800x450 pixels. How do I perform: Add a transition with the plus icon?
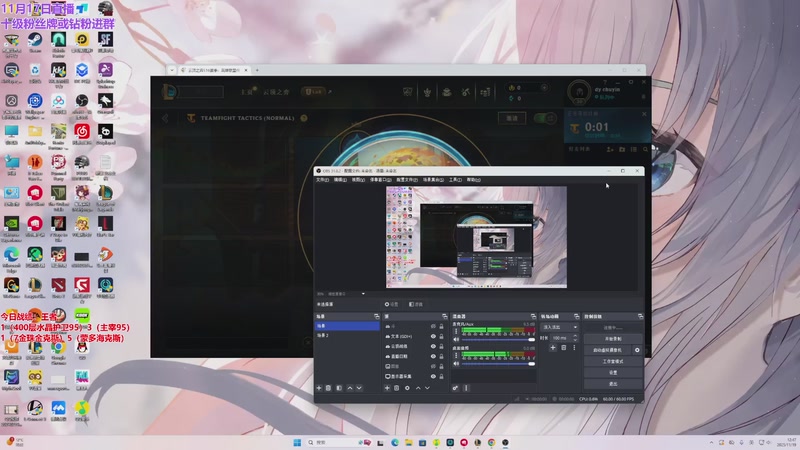click(x=553, y=347)
